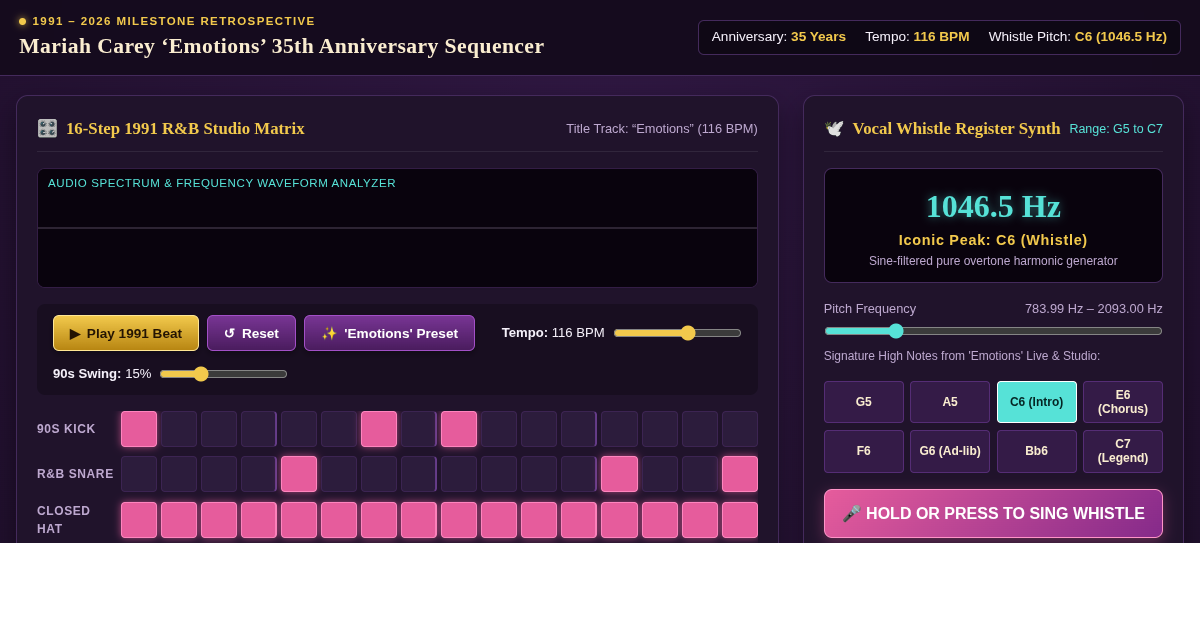Choose the C6 (Intro) note
This screenshot has height=630, width=1200.
pos(1037,402)
